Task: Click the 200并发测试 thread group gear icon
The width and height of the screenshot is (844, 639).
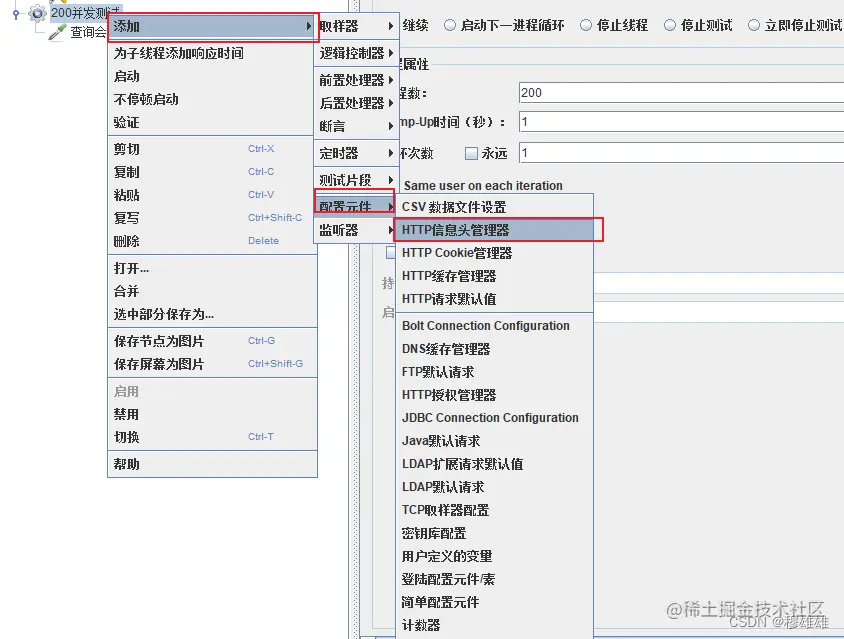Action: tap(37, 14)
